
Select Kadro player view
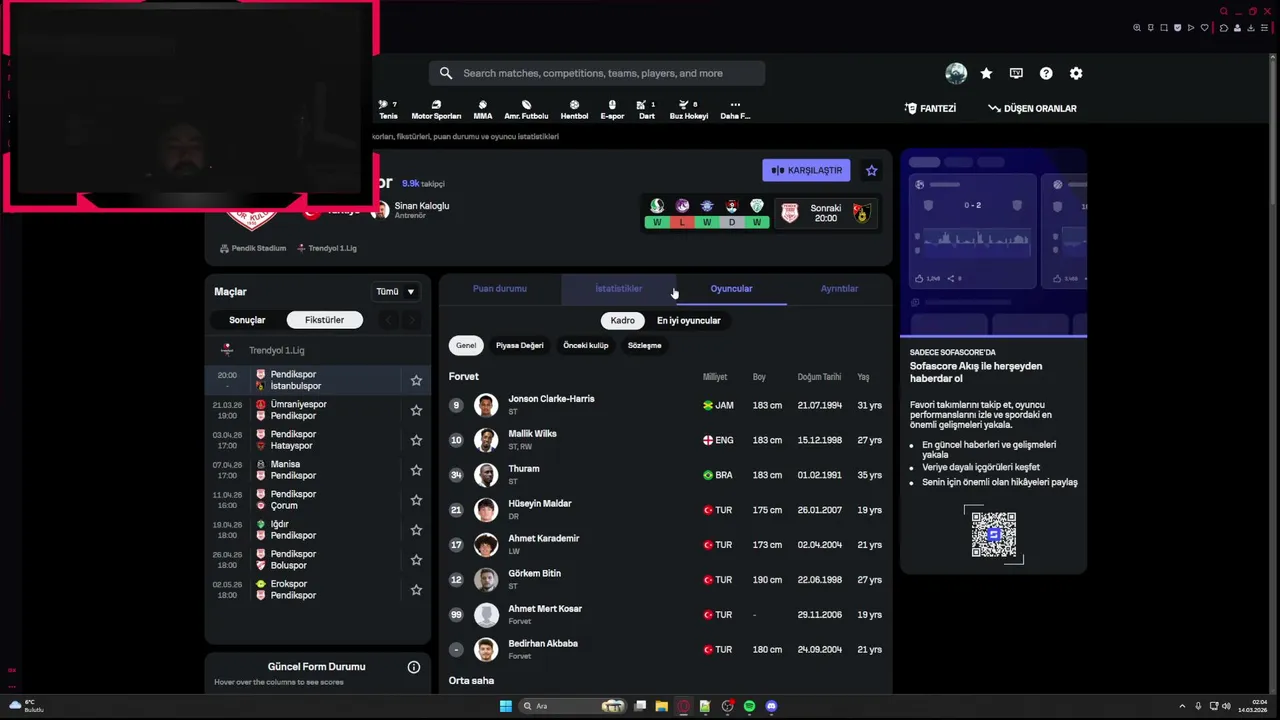[x=623, y=320]
